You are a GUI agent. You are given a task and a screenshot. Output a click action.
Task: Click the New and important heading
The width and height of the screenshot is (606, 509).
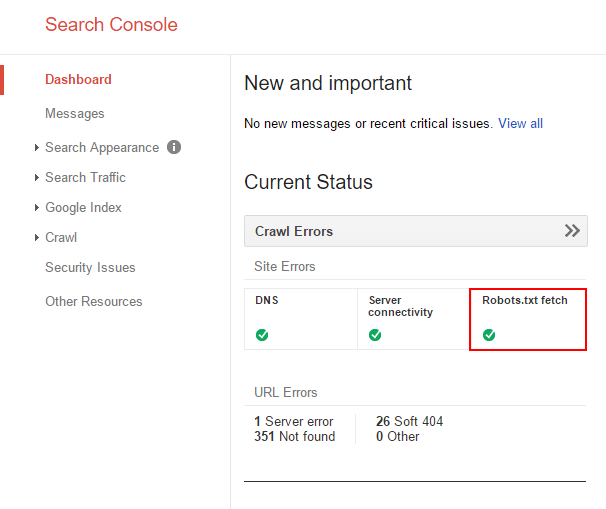(328, 83)
